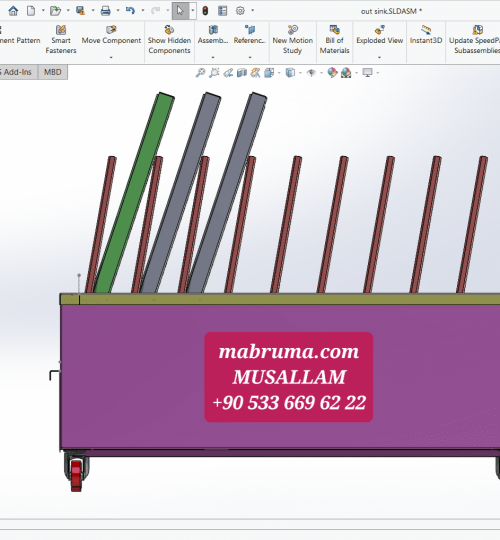This screenshot has height=540, width=500.
Task: Click the Rebuild traffic light icon
Action: (x=205, y=11)
